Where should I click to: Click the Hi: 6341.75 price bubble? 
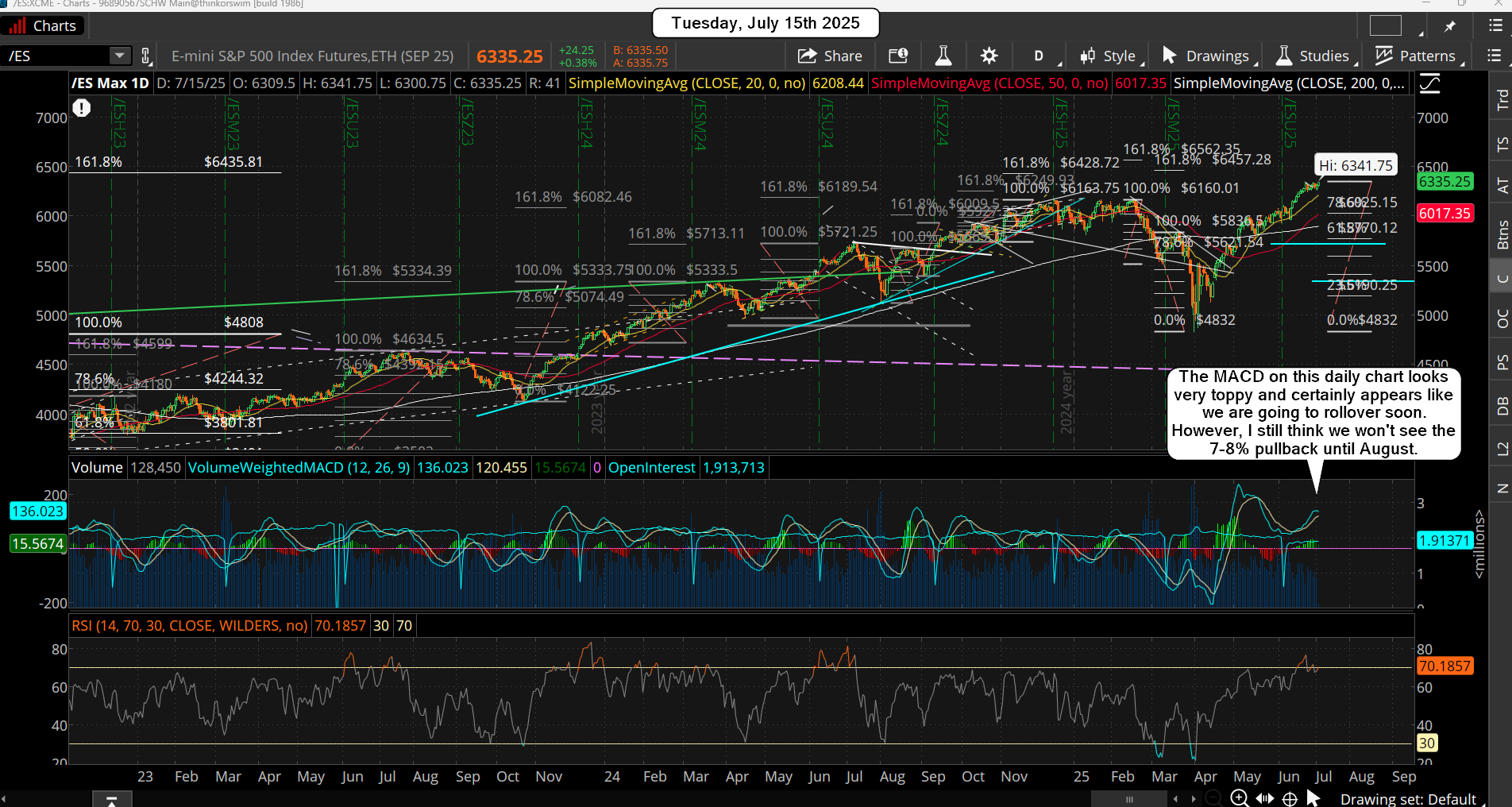click(x=1356, y=165)
